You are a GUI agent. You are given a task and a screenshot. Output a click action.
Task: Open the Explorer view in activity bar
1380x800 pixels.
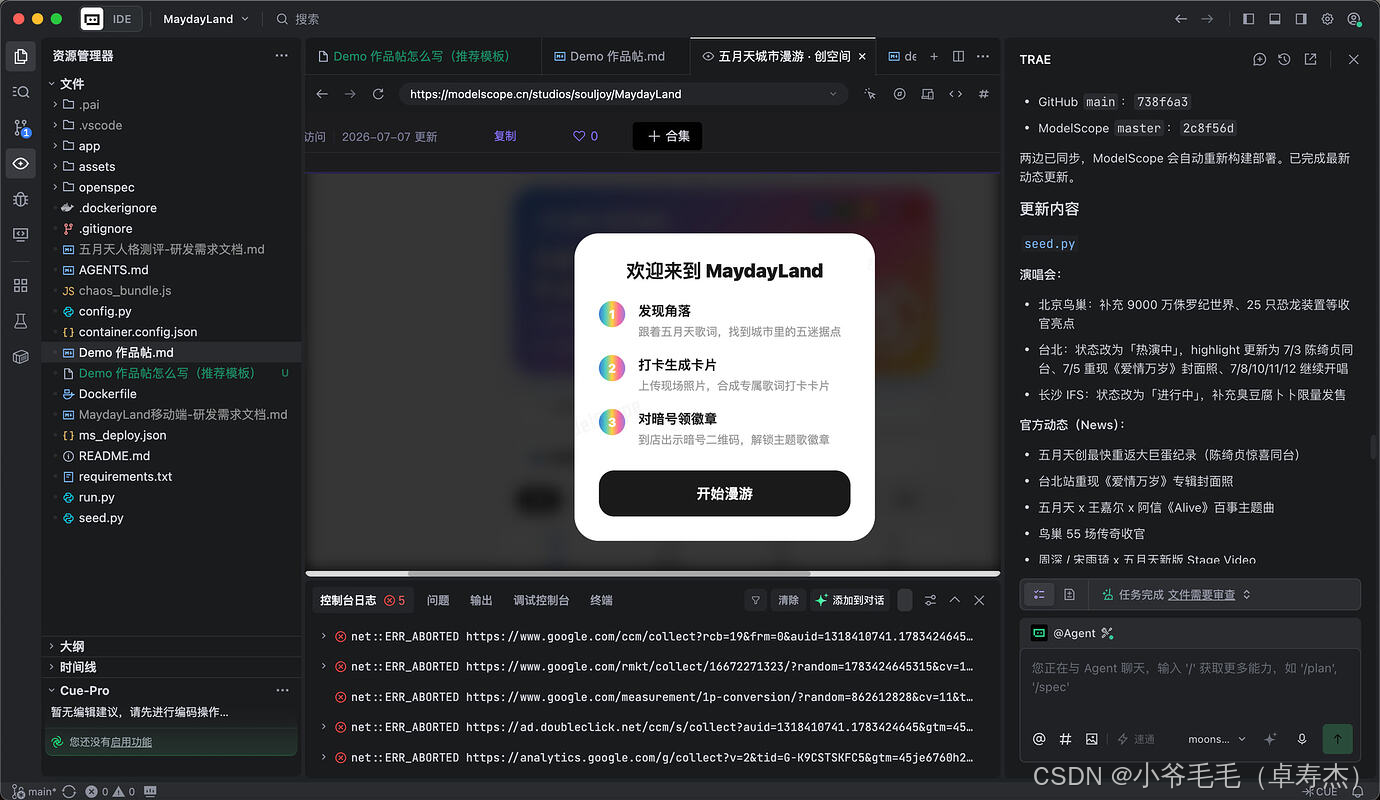21,57
